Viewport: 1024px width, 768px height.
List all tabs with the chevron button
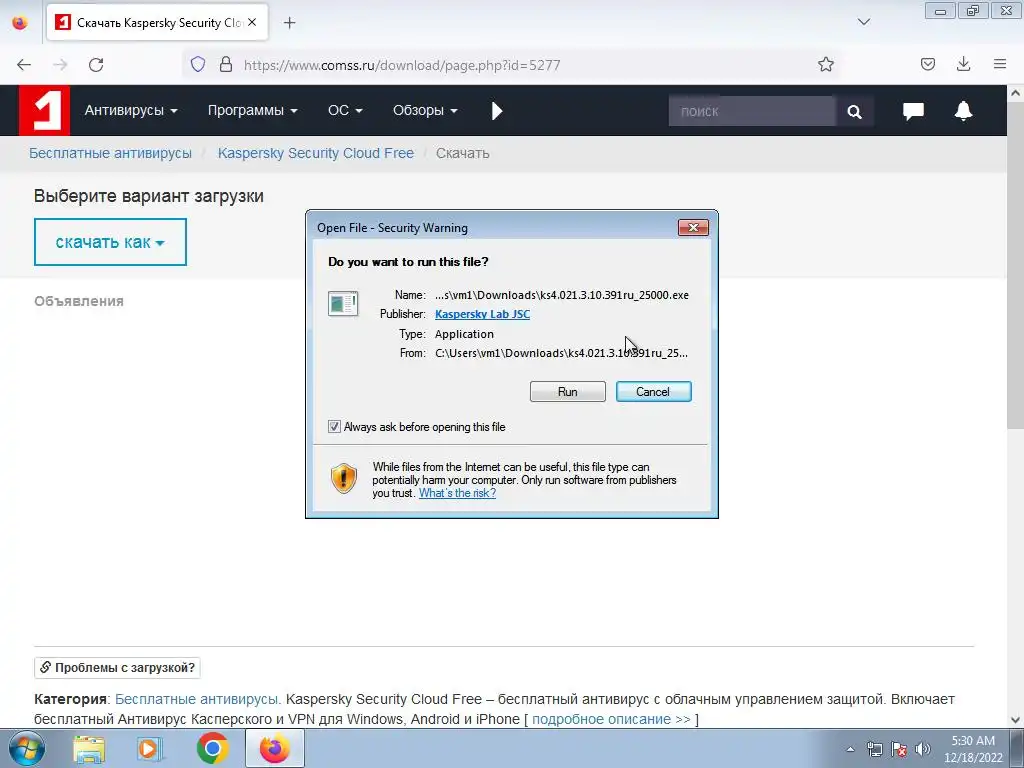[x=863, y=22]
